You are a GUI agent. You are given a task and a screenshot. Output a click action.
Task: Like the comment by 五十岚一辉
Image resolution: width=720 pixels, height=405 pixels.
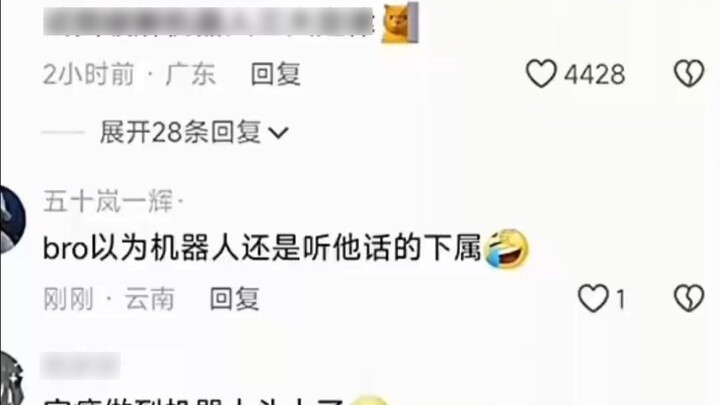(592, 298)
